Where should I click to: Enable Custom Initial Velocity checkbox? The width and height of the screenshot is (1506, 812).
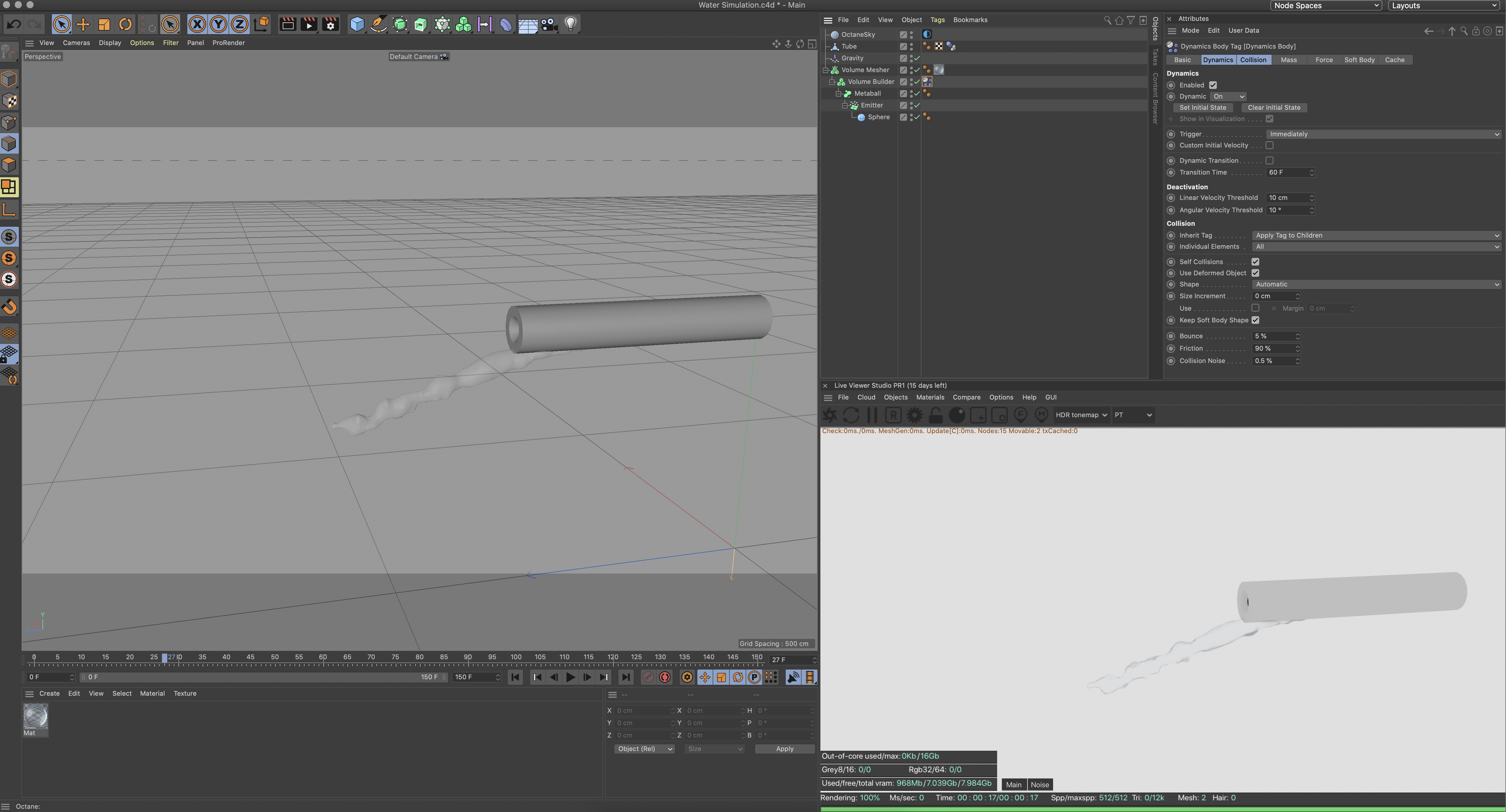click(1270, 145)
